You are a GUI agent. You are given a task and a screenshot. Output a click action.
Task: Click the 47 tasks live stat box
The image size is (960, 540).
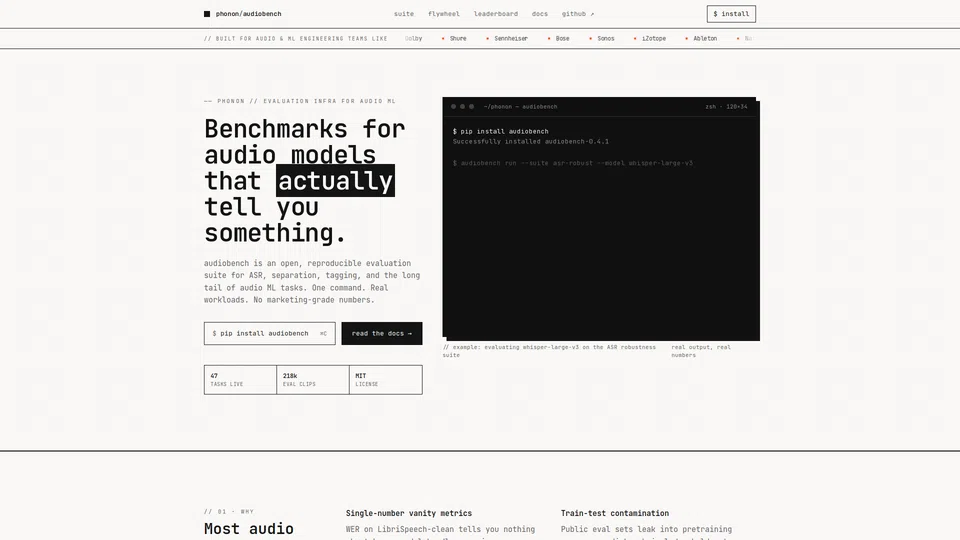tap(240, 380)
